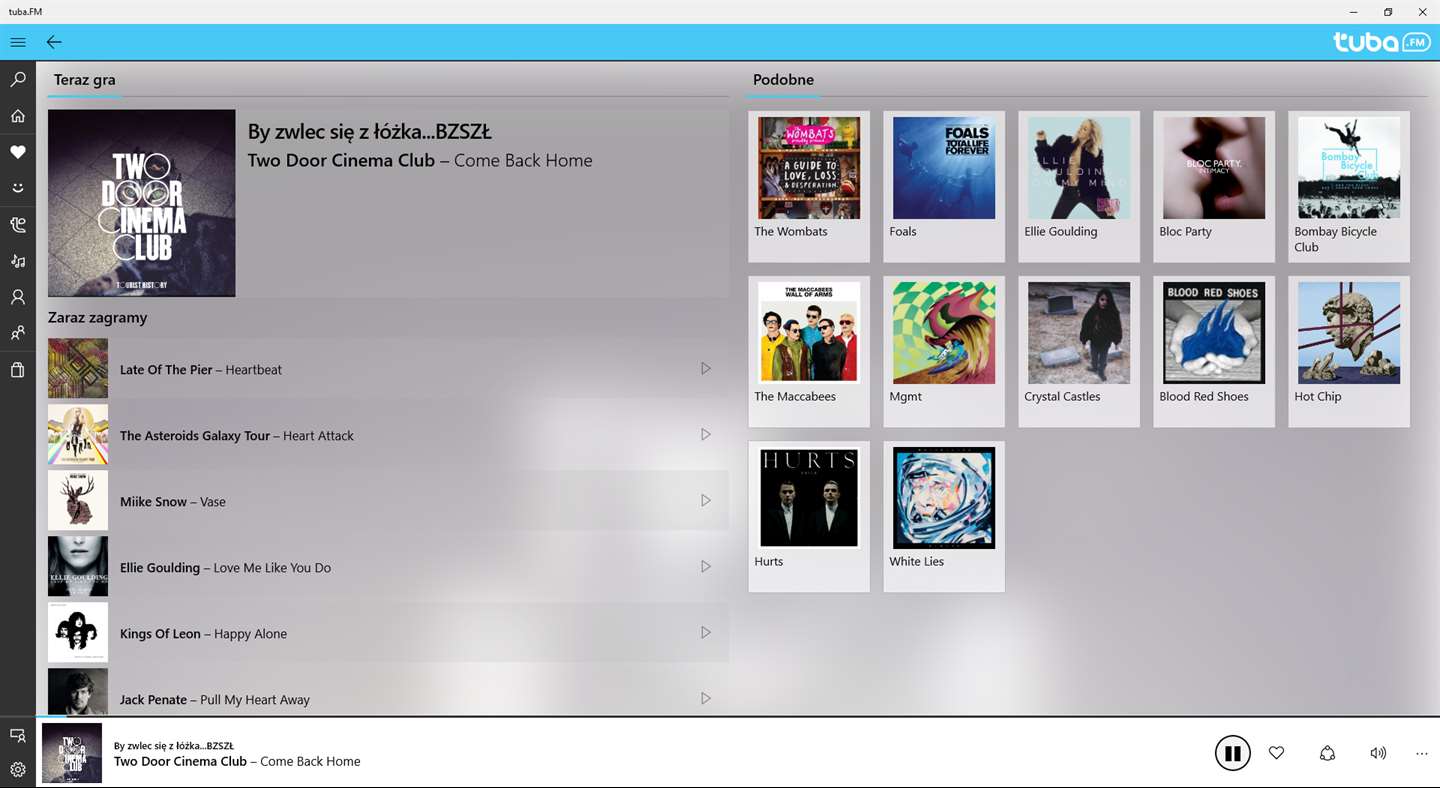
Task: Open The Maccabees artist card
Action: point(809,351)
